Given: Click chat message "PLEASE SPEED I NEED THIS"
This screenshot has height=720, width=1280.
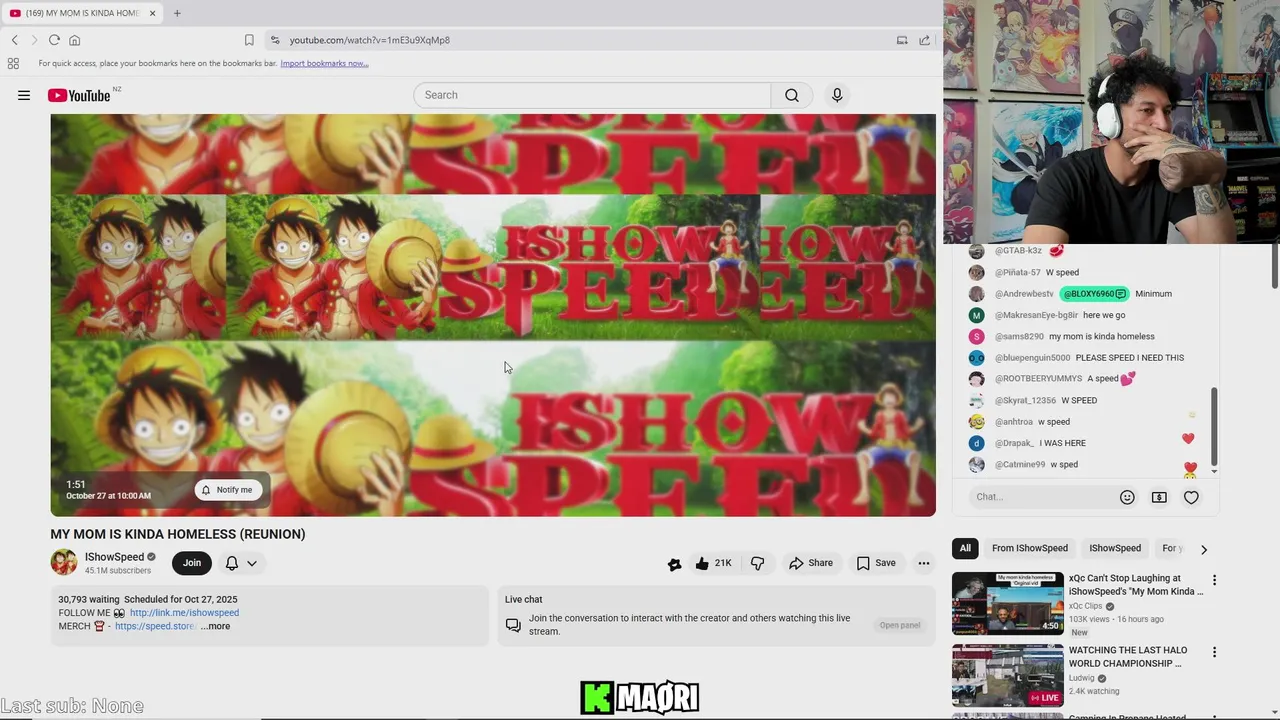Looking at the screenshot, I should [x=1130, y=358].
